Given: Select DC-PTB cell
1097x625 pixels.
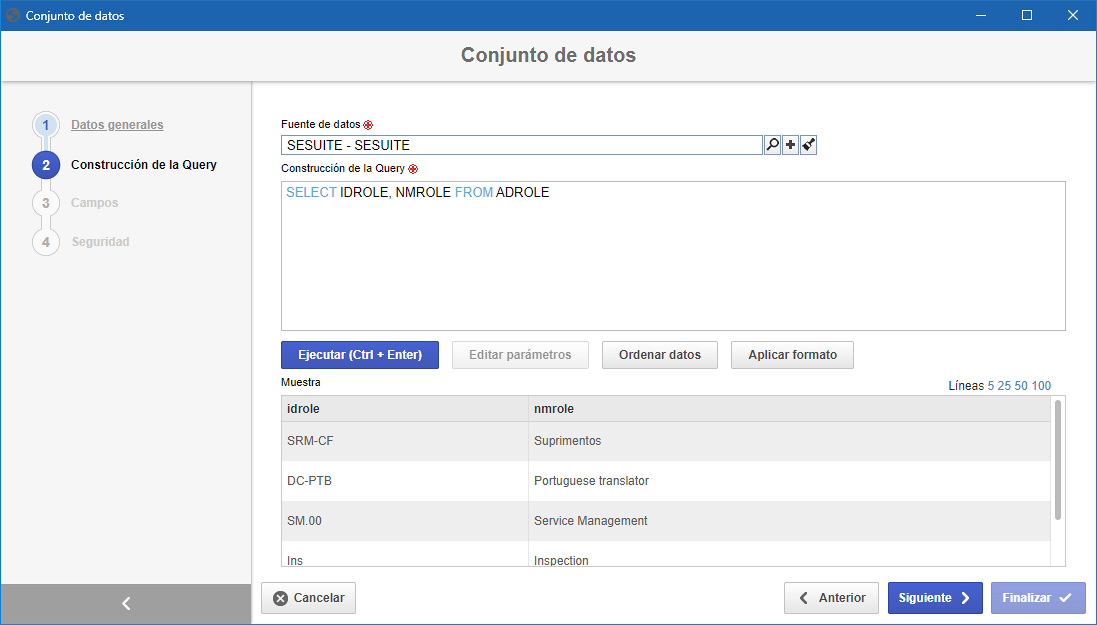Looking at the screenshot, I should 404,481.
